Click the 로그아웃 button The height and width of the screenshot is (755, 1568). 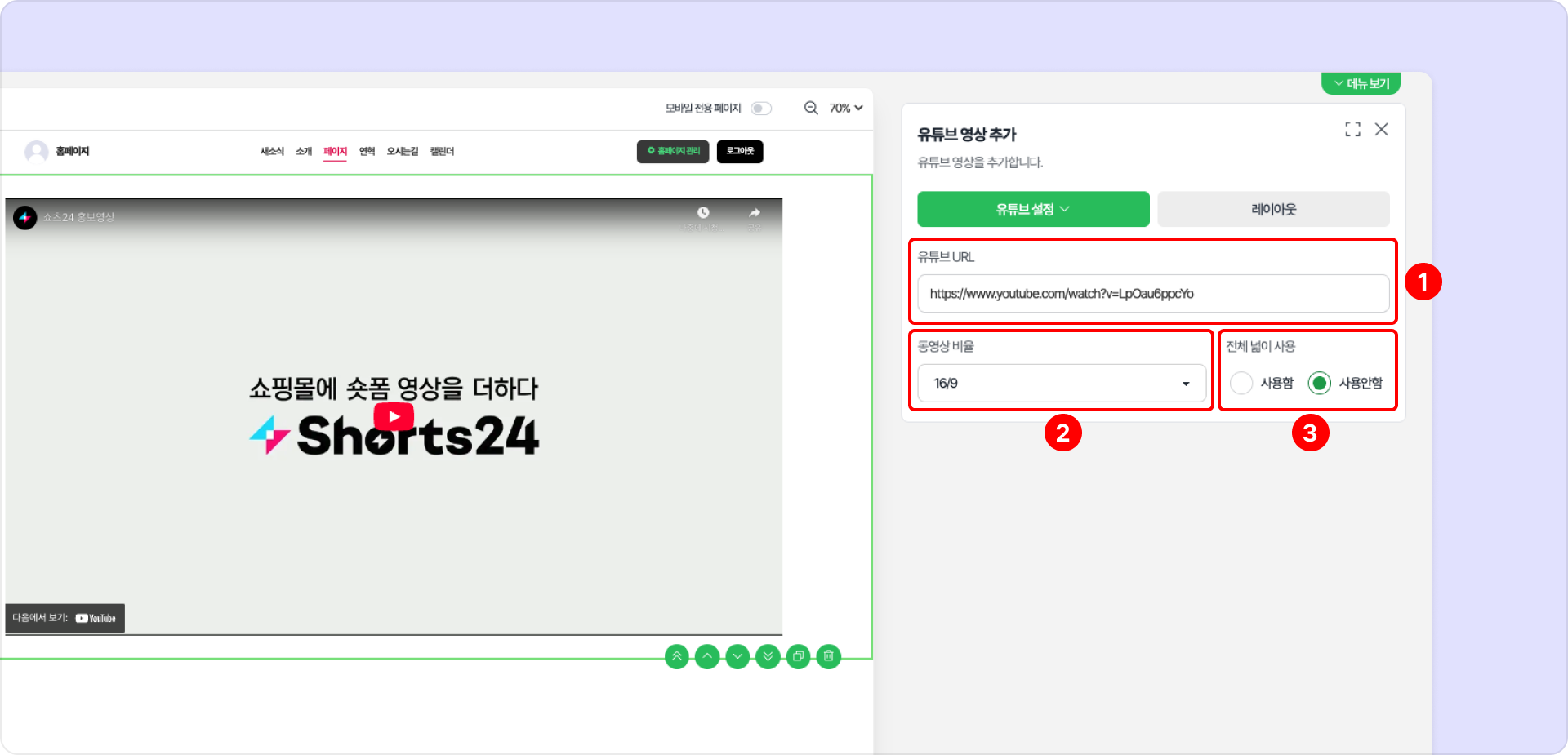coord(740,151)
